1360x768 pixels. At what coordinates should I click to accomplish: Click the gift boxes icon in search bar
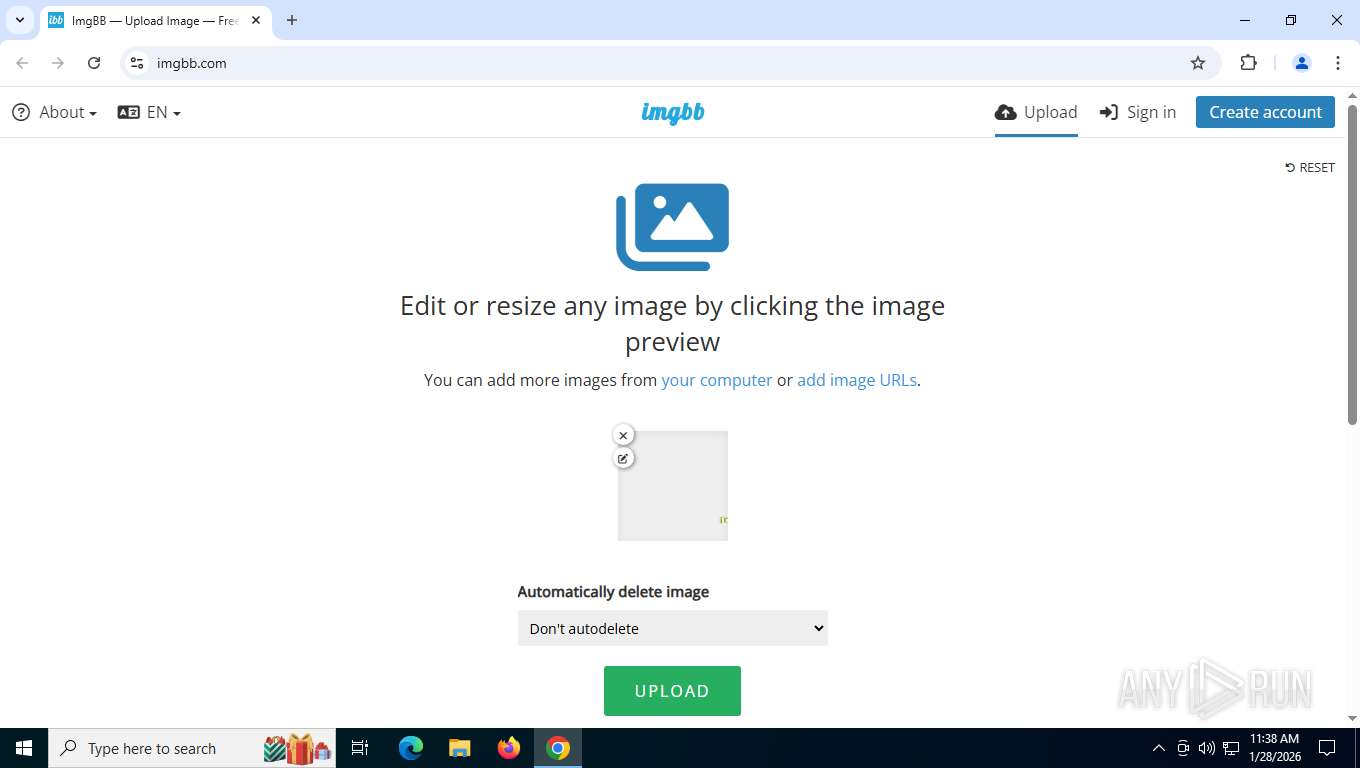(298, 748)
